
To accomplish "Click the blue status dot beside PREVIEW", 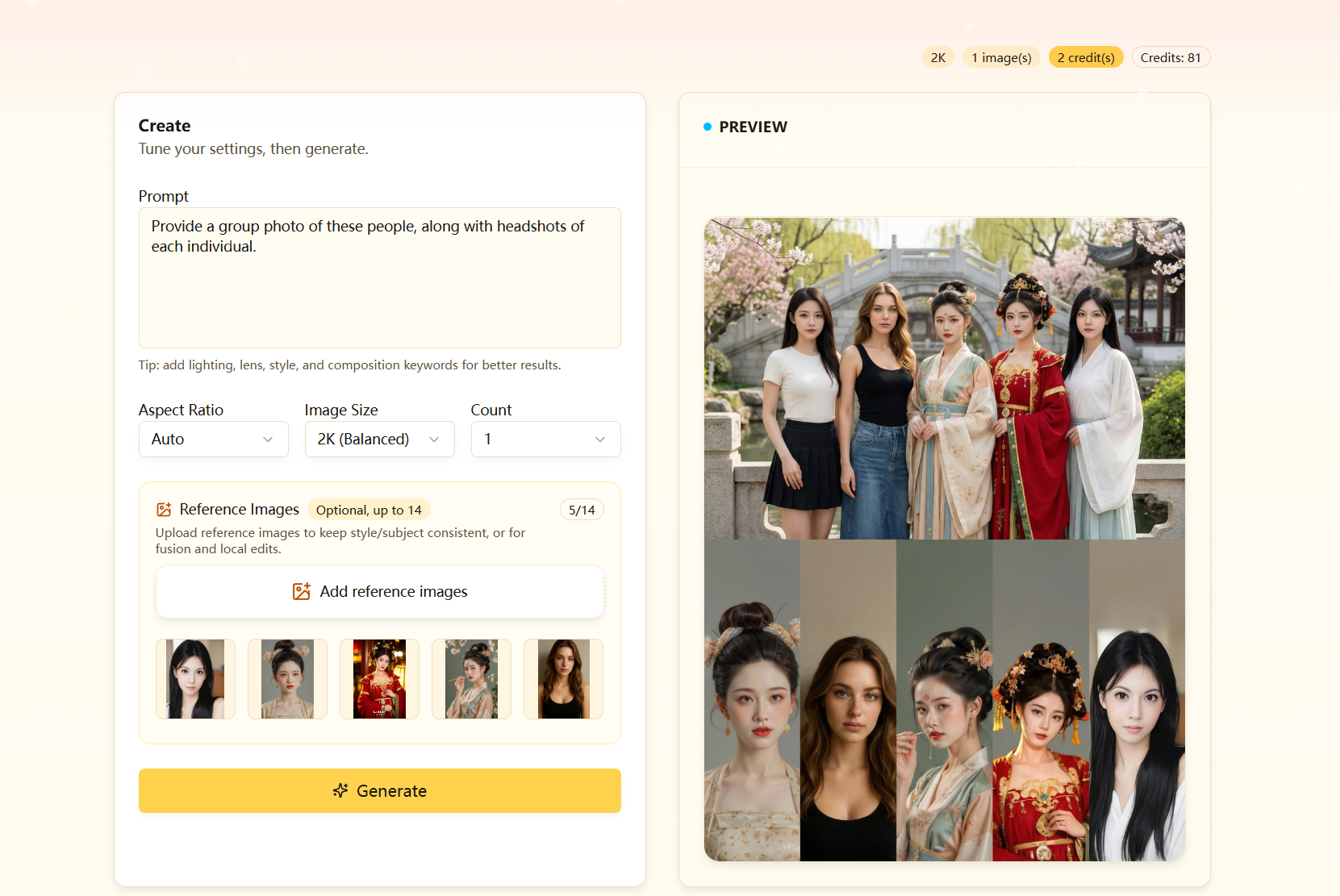I will tap(708, 127).
